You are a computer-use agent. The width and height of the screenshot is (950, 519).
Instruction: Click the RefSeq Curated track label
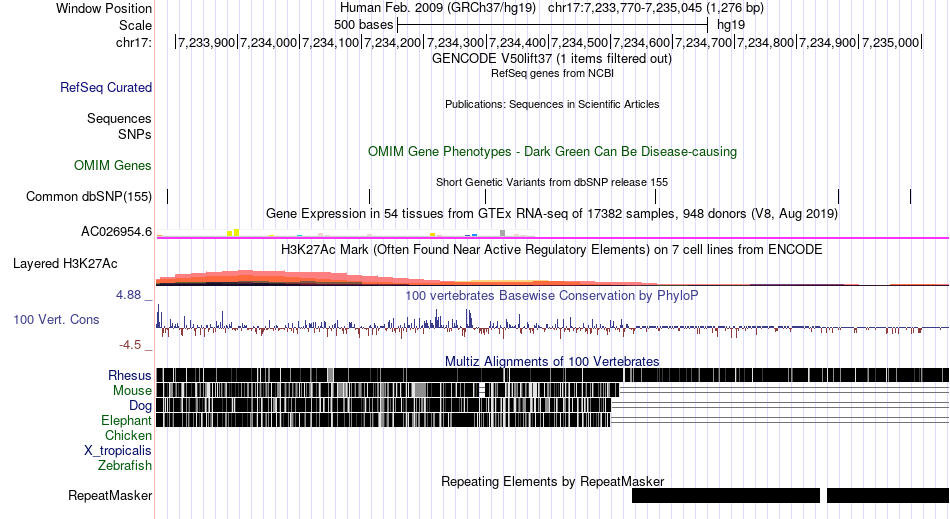[106, 87]
